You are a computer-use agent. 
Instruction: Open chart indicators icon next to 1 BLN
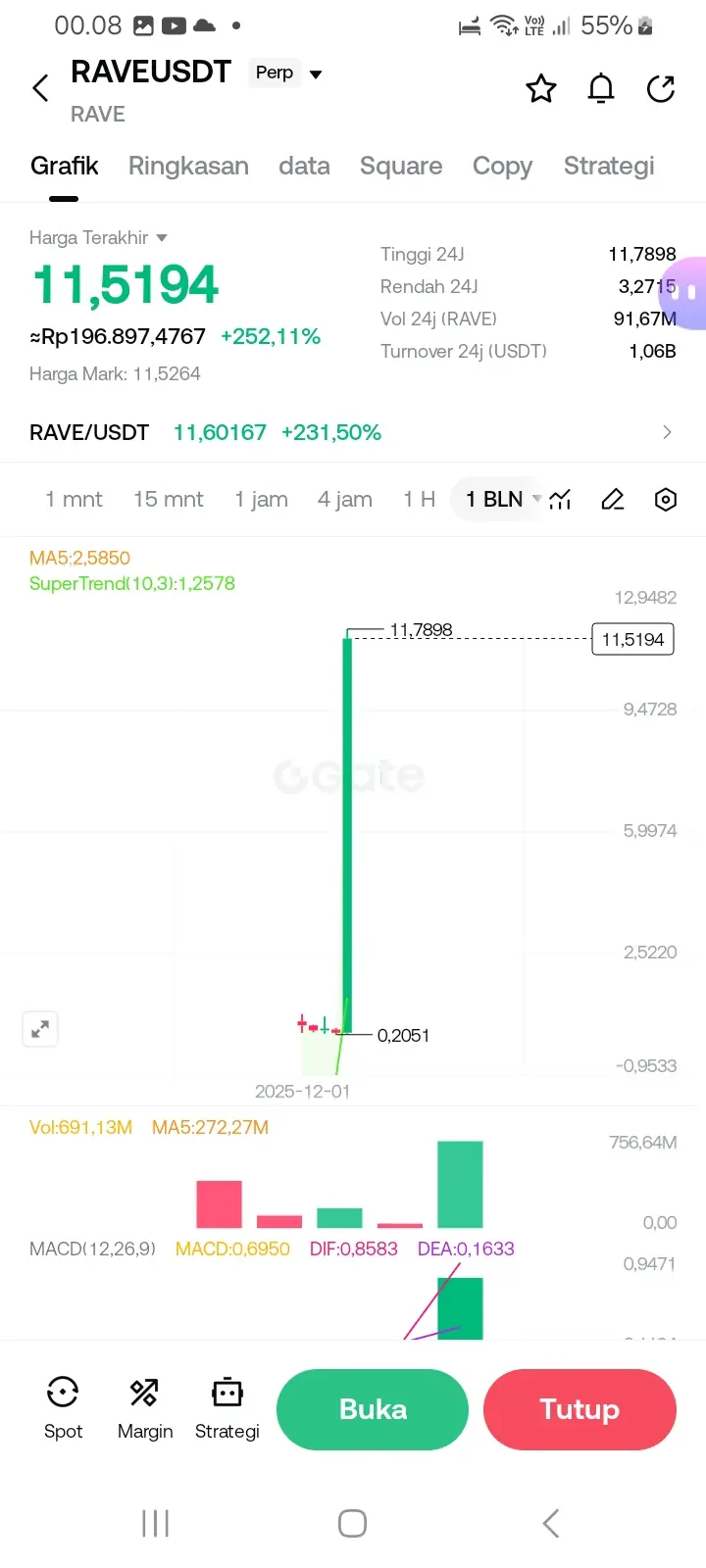(x=560, y=500)
